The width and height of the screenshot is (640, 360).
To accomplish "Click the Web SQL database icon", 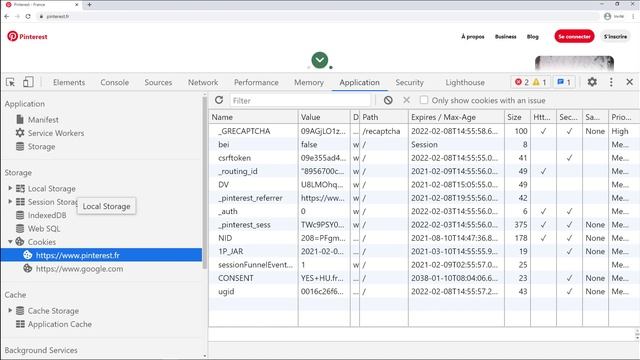I will click(x=20, y=229).
